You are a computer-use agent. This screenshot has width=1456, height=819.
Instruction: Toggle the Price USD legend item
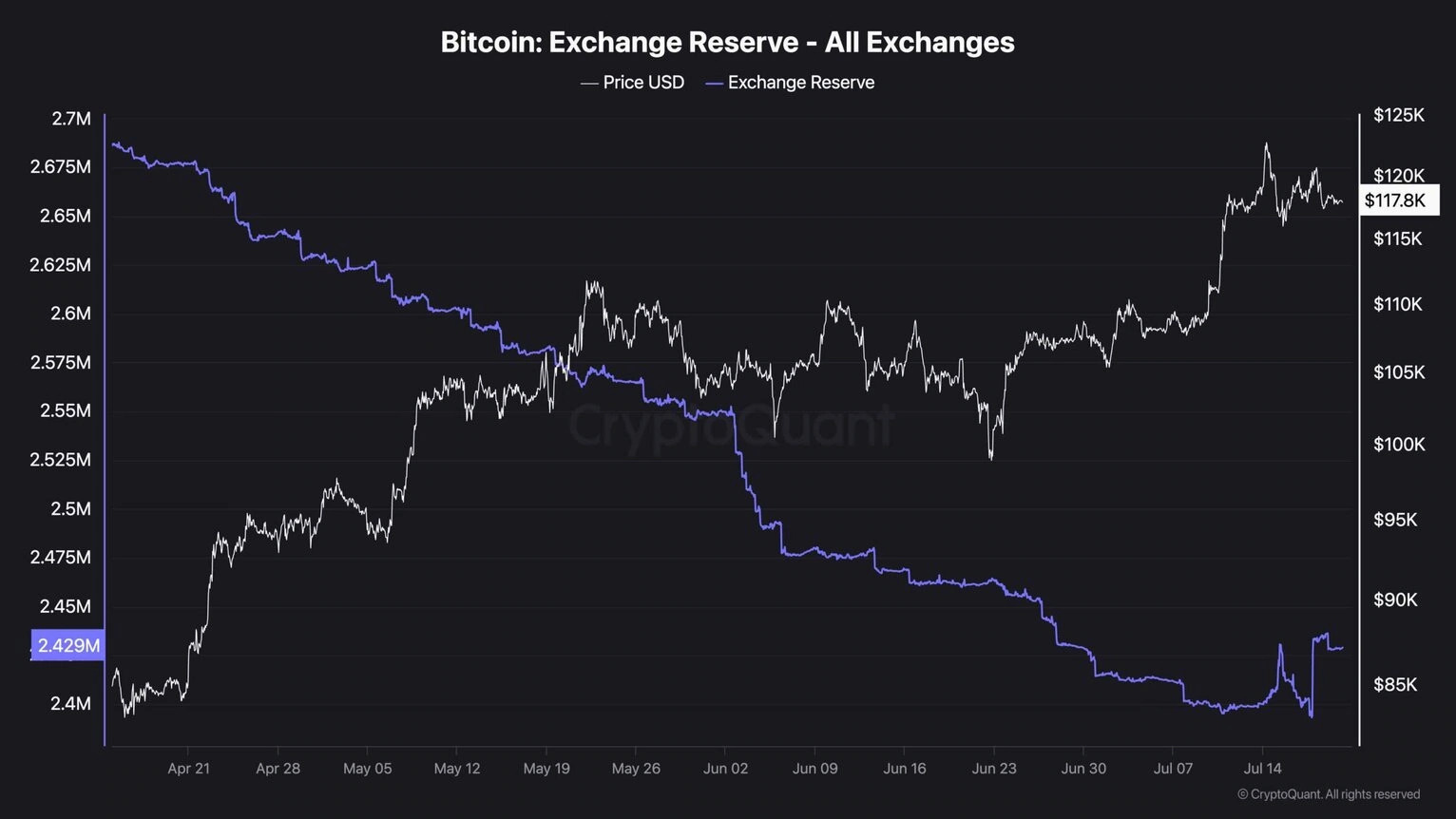(633, 83)
